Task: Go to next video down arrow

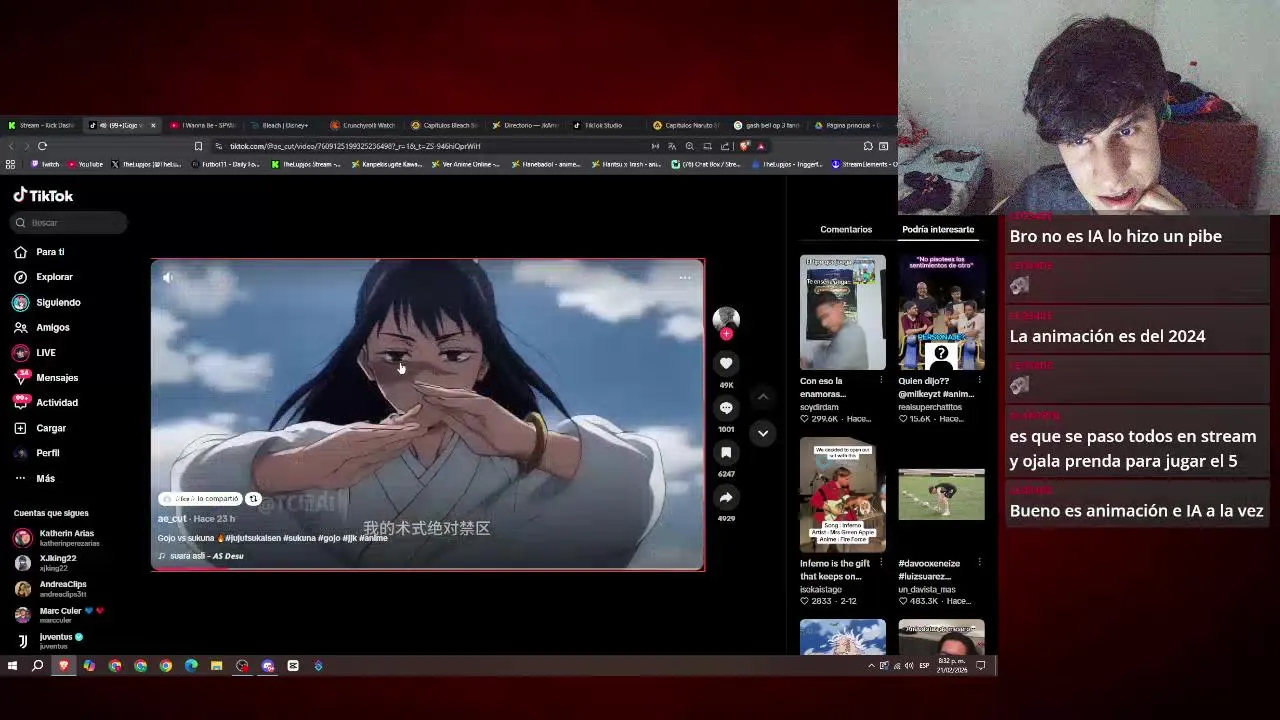Action: click(763, 433)
